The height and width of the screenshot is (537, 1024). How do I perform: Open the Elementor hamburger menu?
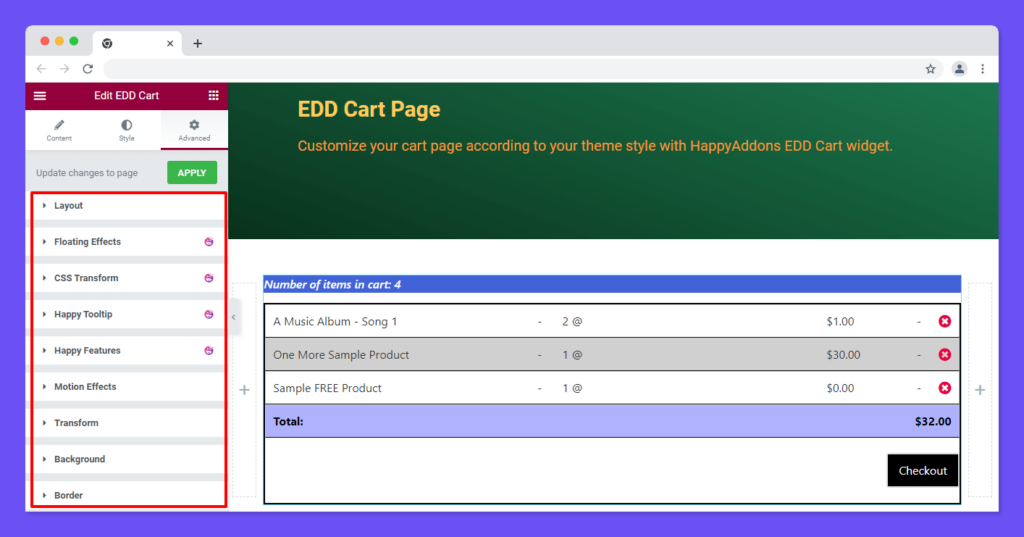pos(40,95)
